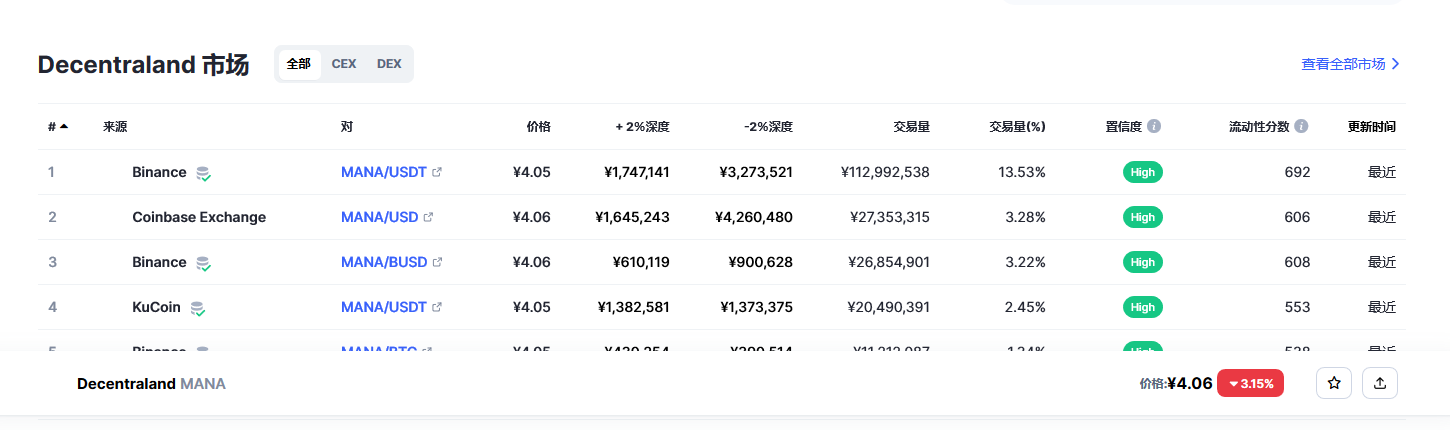Click the liquidity score 553
Viewport: 1450px width, 430px height.
tap(1297, 307)
